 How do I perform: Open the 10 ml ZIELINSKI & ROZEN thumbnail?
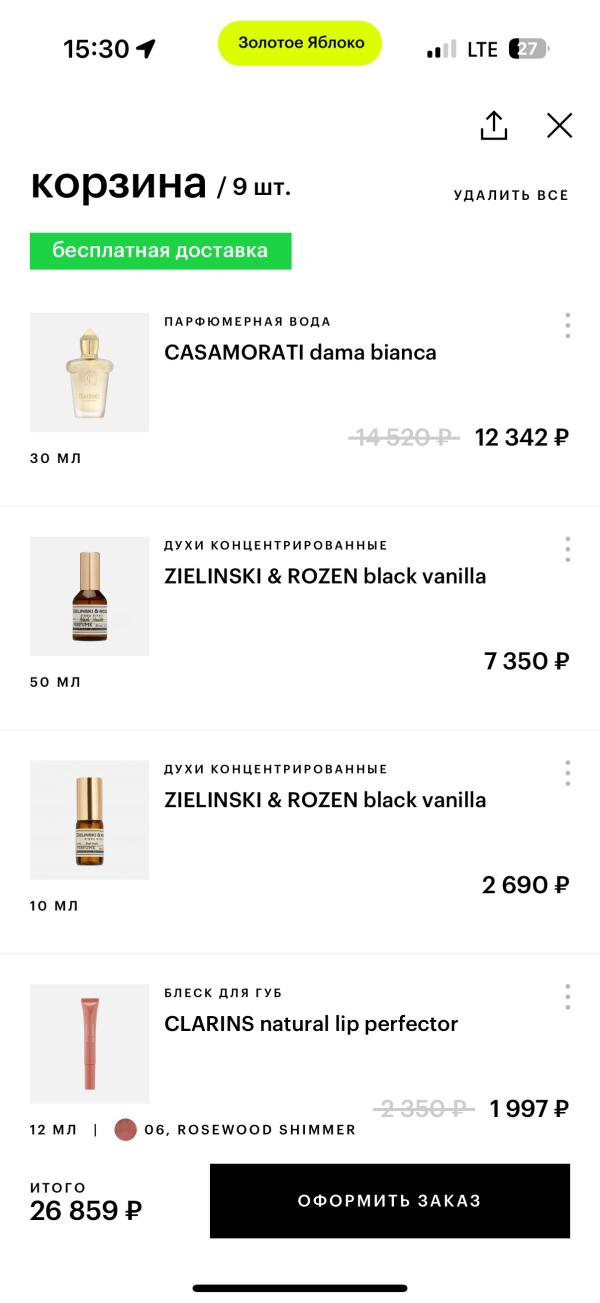(x=89, y=820)
